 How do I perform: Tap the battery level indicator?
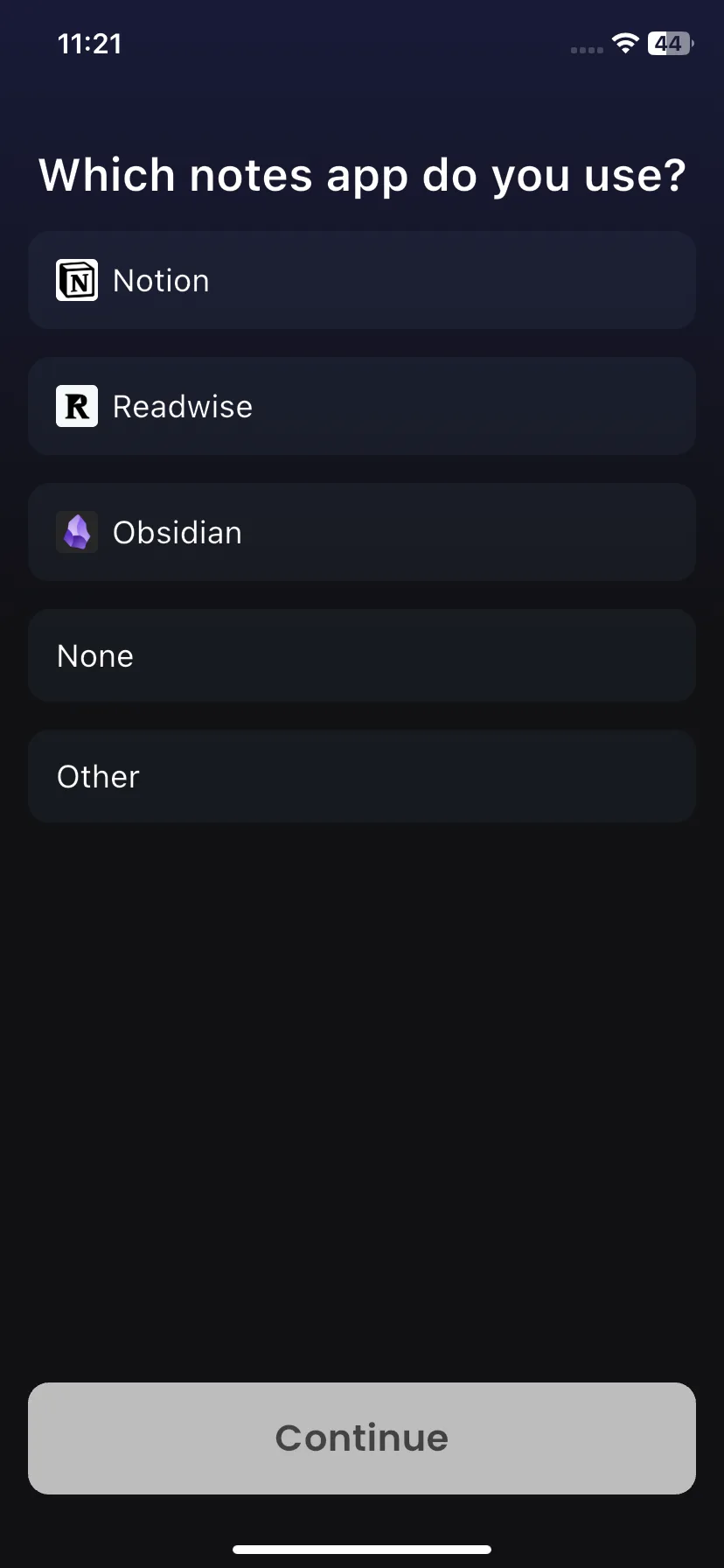tap(671, 43)
